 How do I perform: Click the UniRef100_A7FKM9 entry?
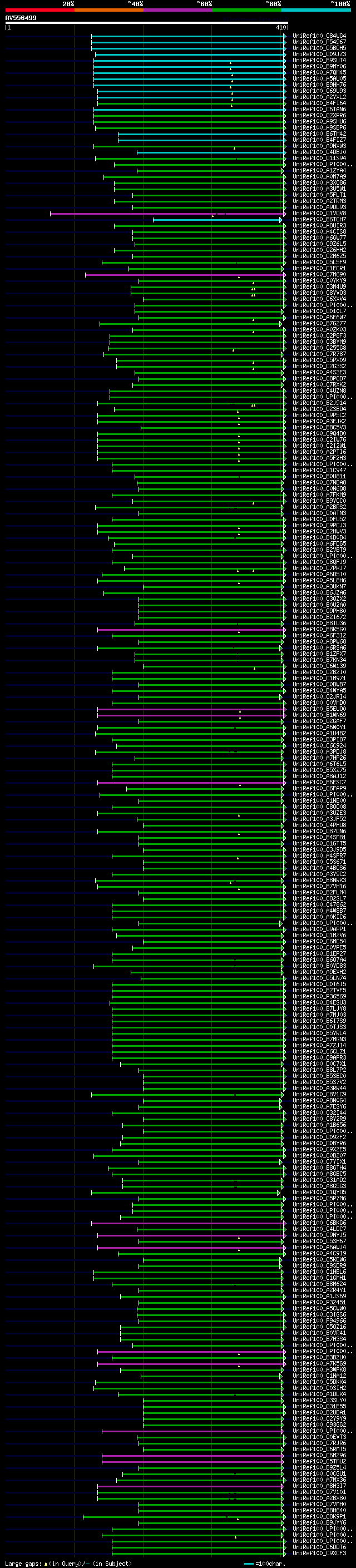[319, 495]
